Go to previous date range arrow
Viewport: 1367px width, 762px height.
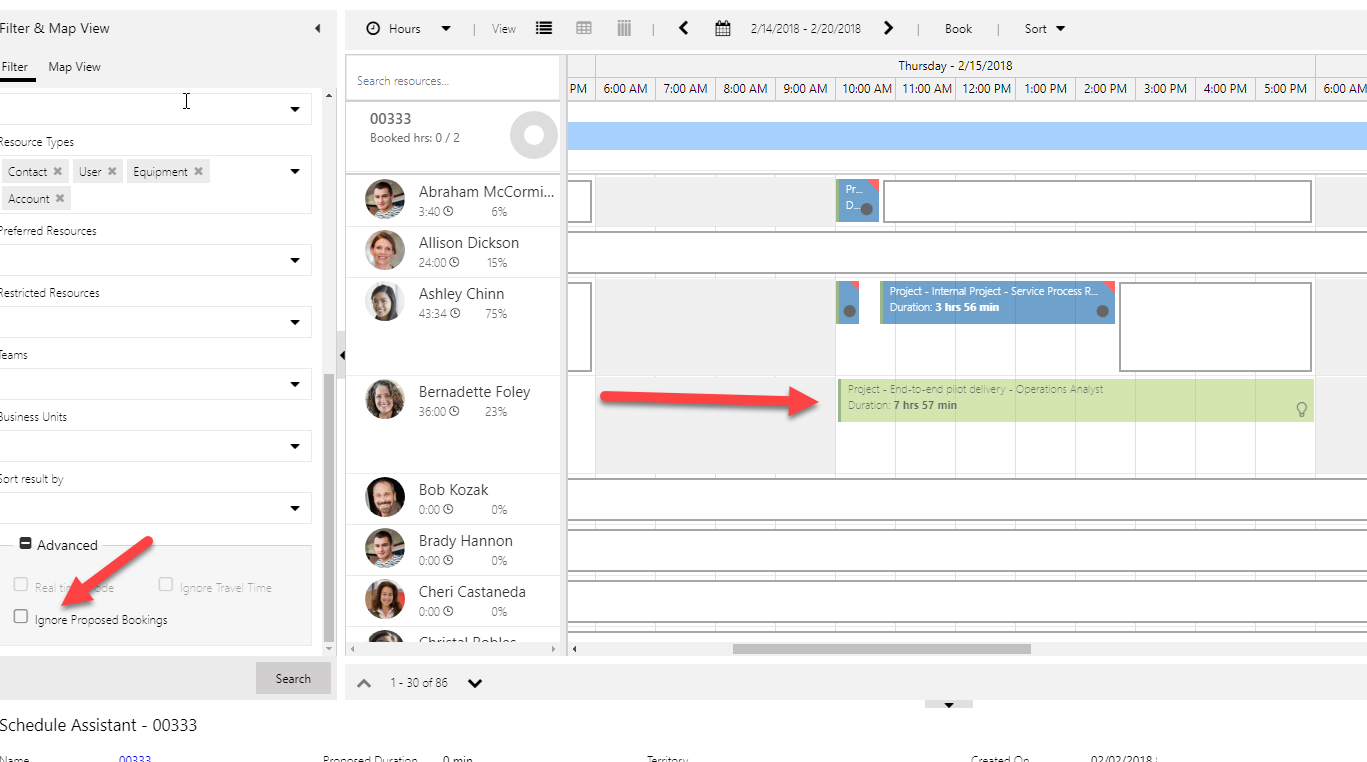(684, 29)
